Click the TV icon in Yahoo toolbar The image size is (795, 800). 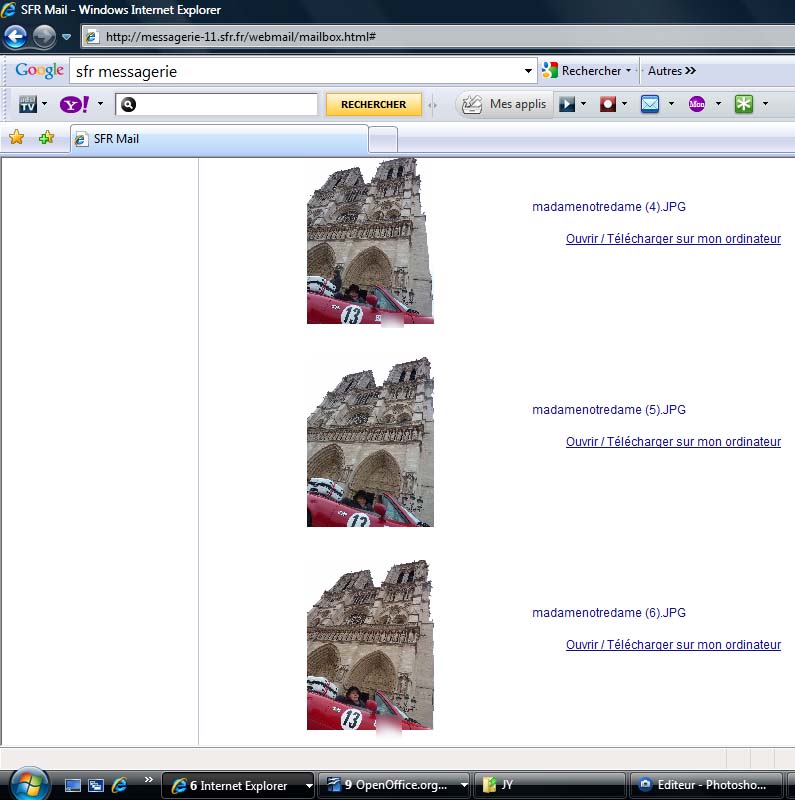28,104
